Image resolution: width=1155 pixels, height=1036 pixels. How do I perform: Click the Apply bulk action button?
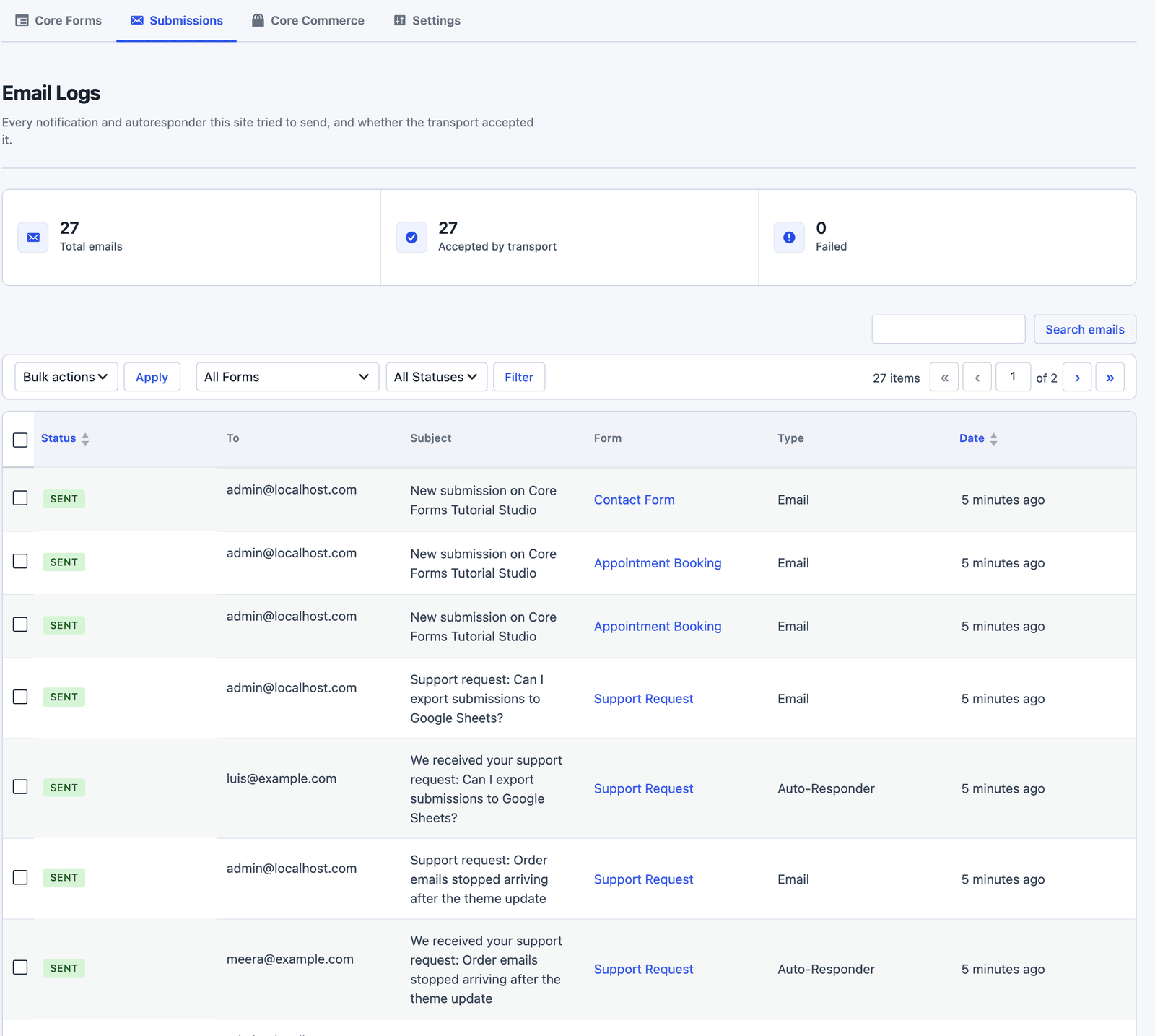(x=152, y=377)
